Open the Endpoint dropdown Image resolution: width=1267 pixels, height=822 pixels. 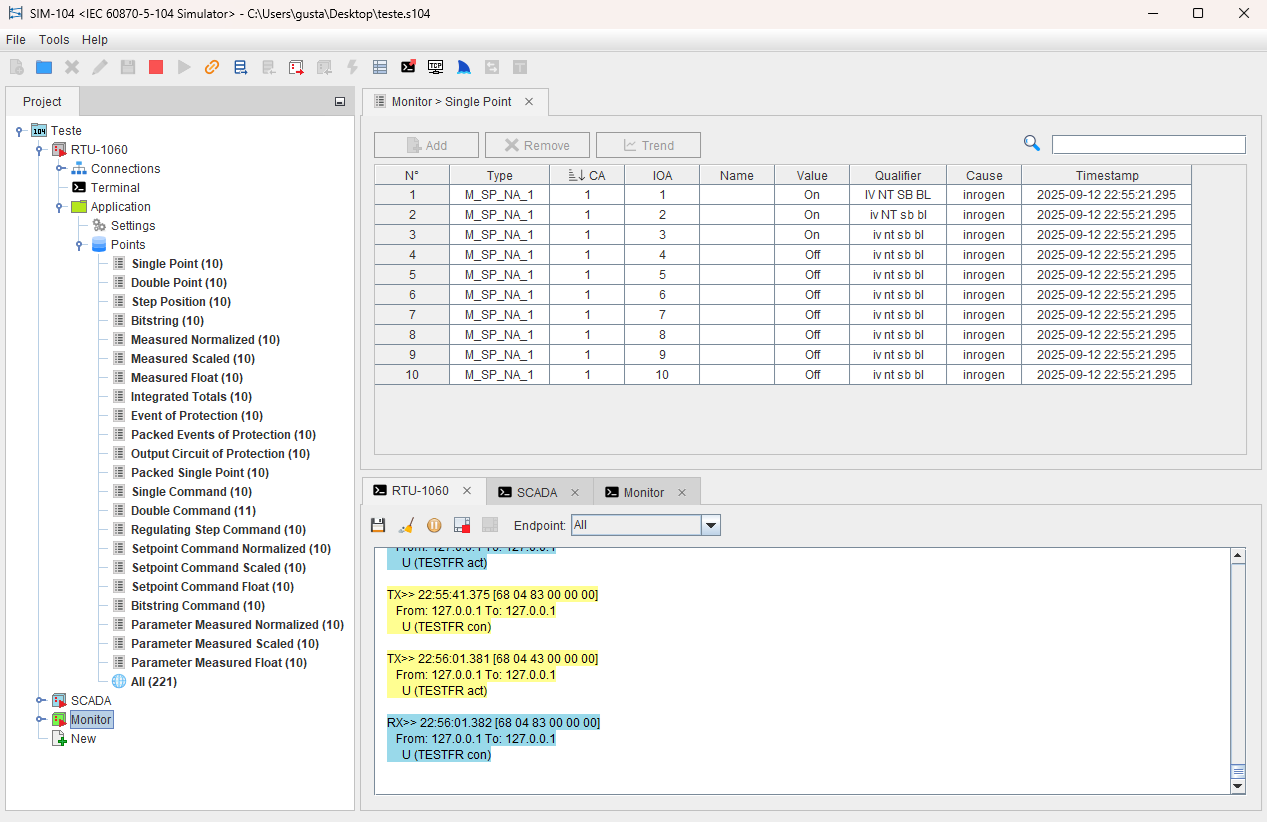coord(710,525)
